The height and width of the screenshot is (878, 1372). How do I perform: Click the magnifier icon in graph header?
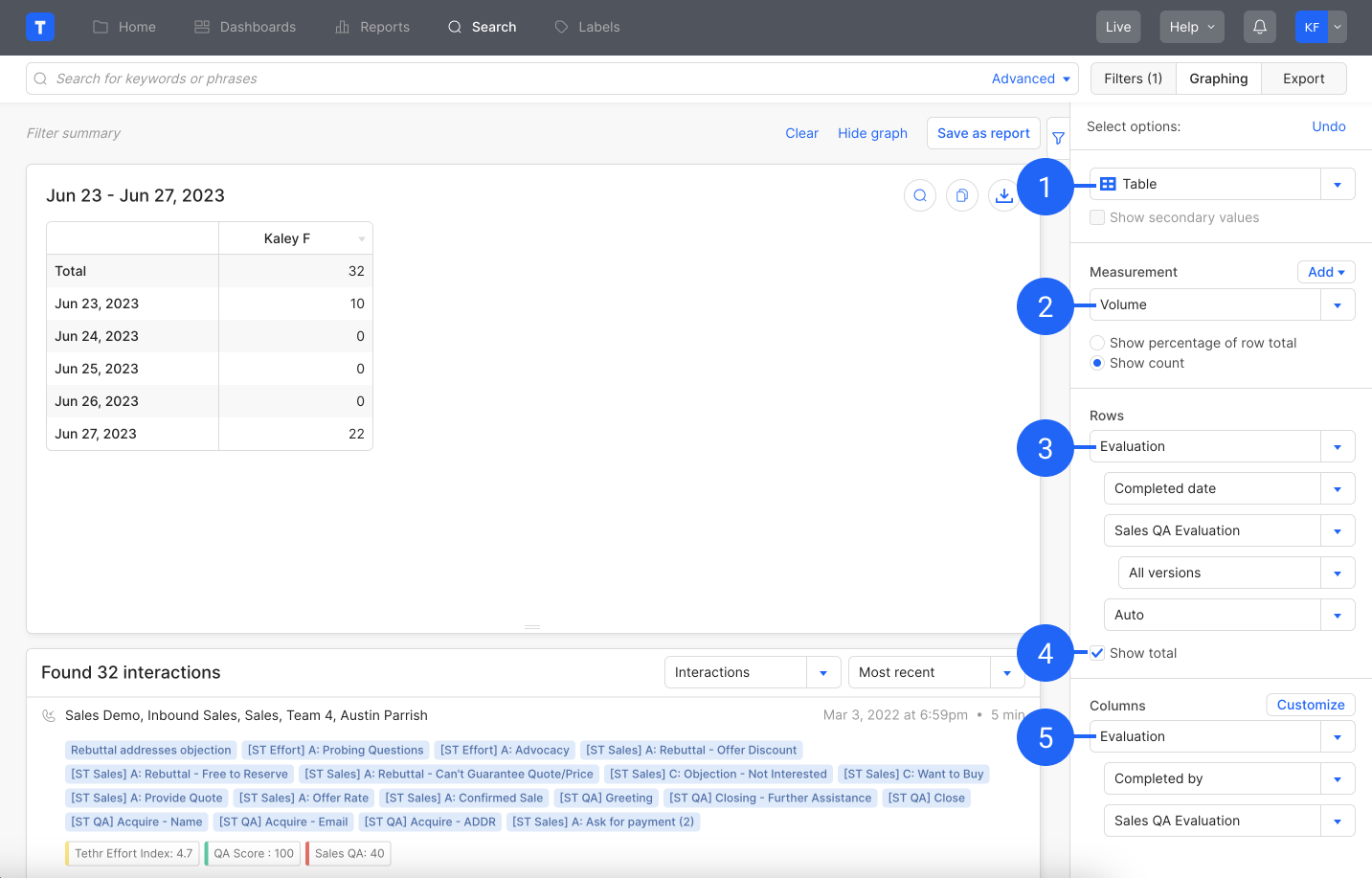click(919, 195)
